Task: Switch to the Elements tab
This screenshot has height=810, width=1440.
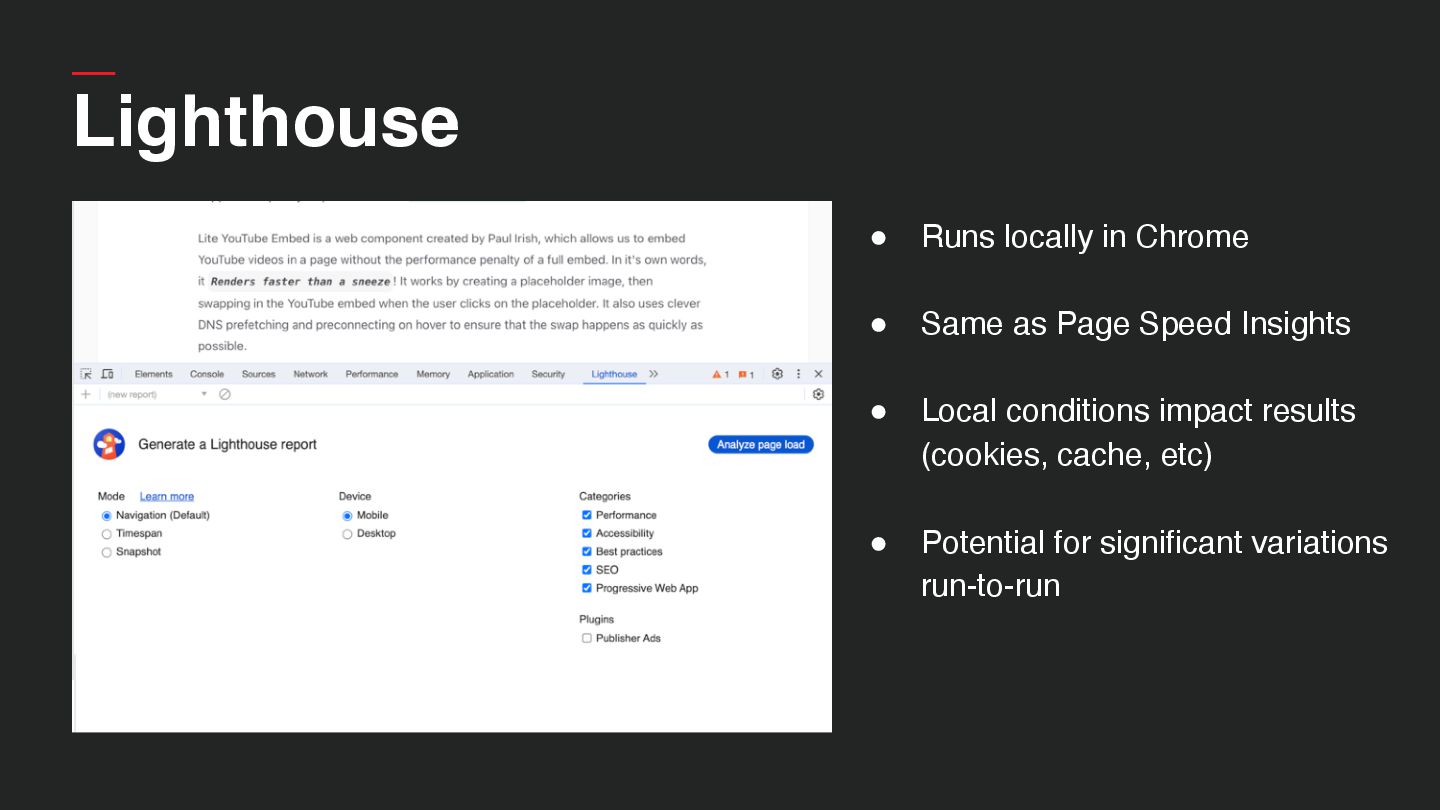Action: coord(153,374)
